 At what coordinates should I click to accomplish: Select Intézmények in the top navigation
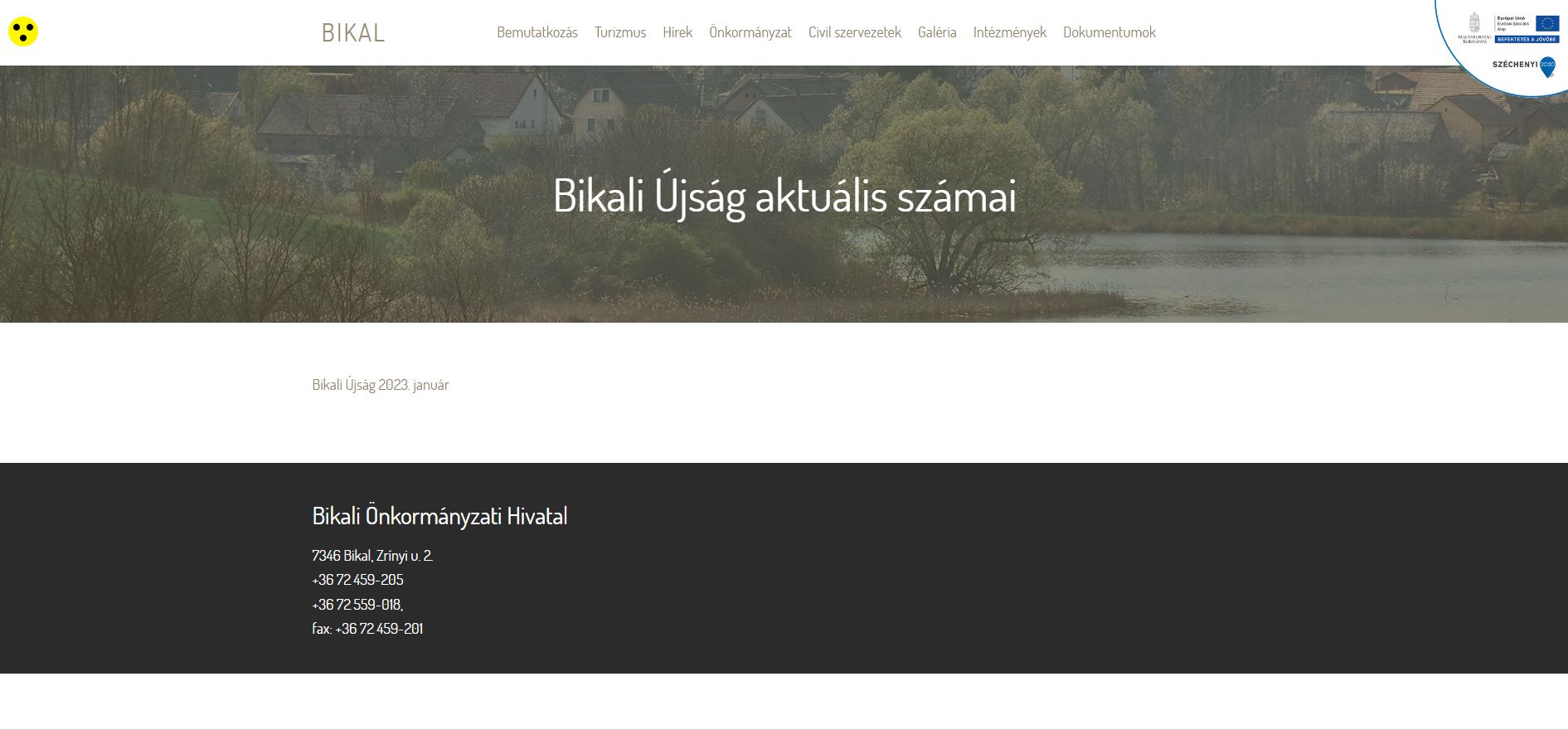coord(1010,32)
